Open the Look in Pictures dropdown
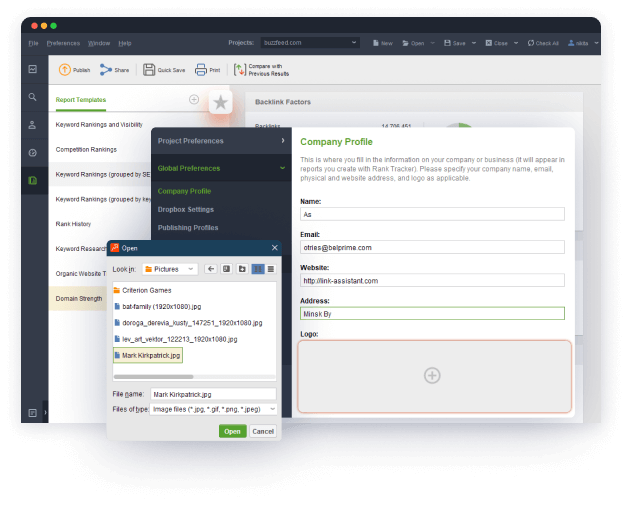This screenshot has width=635, height=506. 170,269
